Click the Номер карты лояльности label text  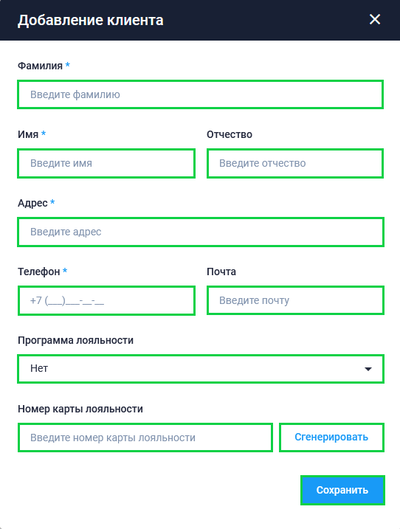pos(80,409)
